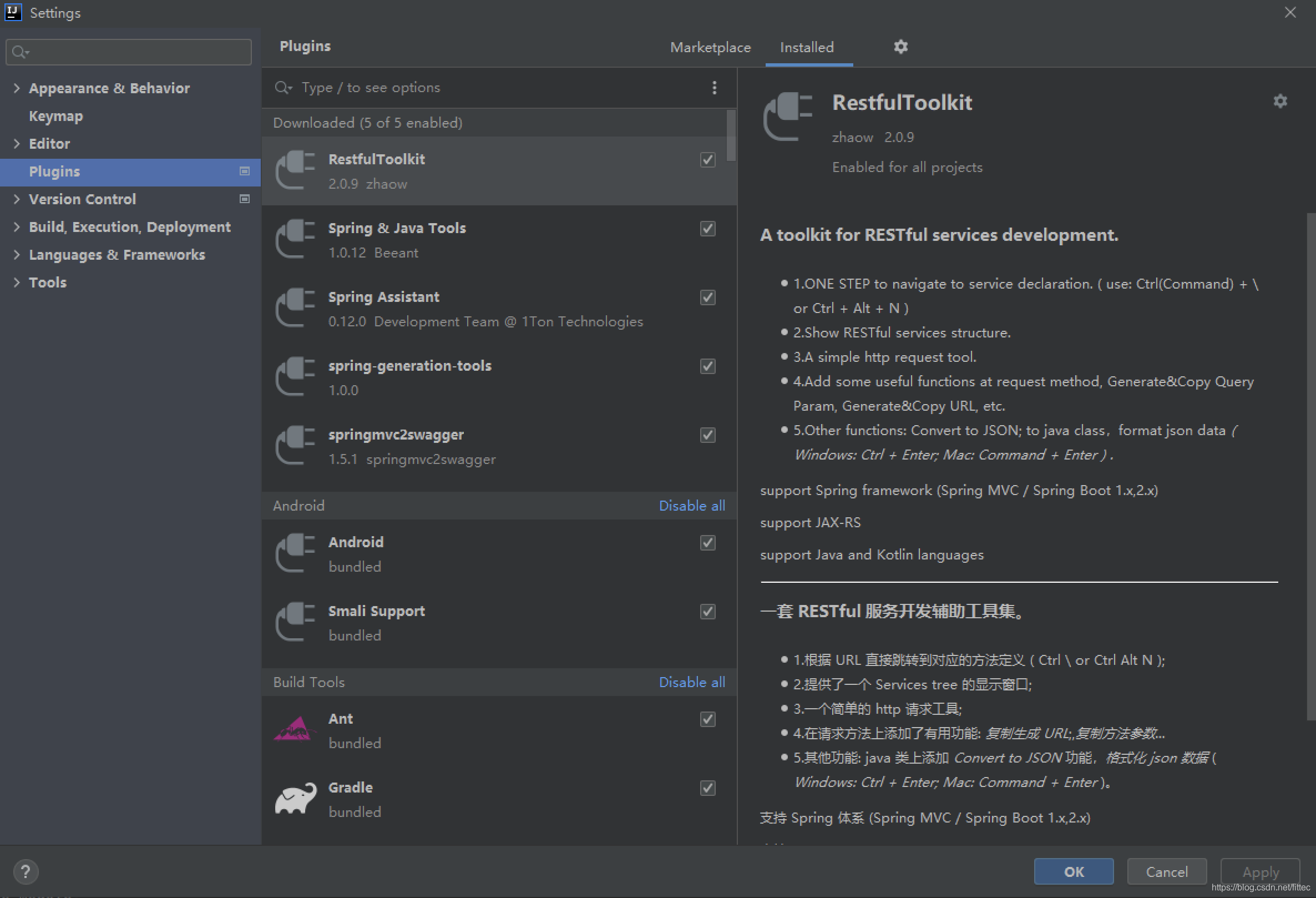This screenshot has height=898, width=1316.
Task: Click the plugin list vertical scrollbar
Action: point(731,135)
